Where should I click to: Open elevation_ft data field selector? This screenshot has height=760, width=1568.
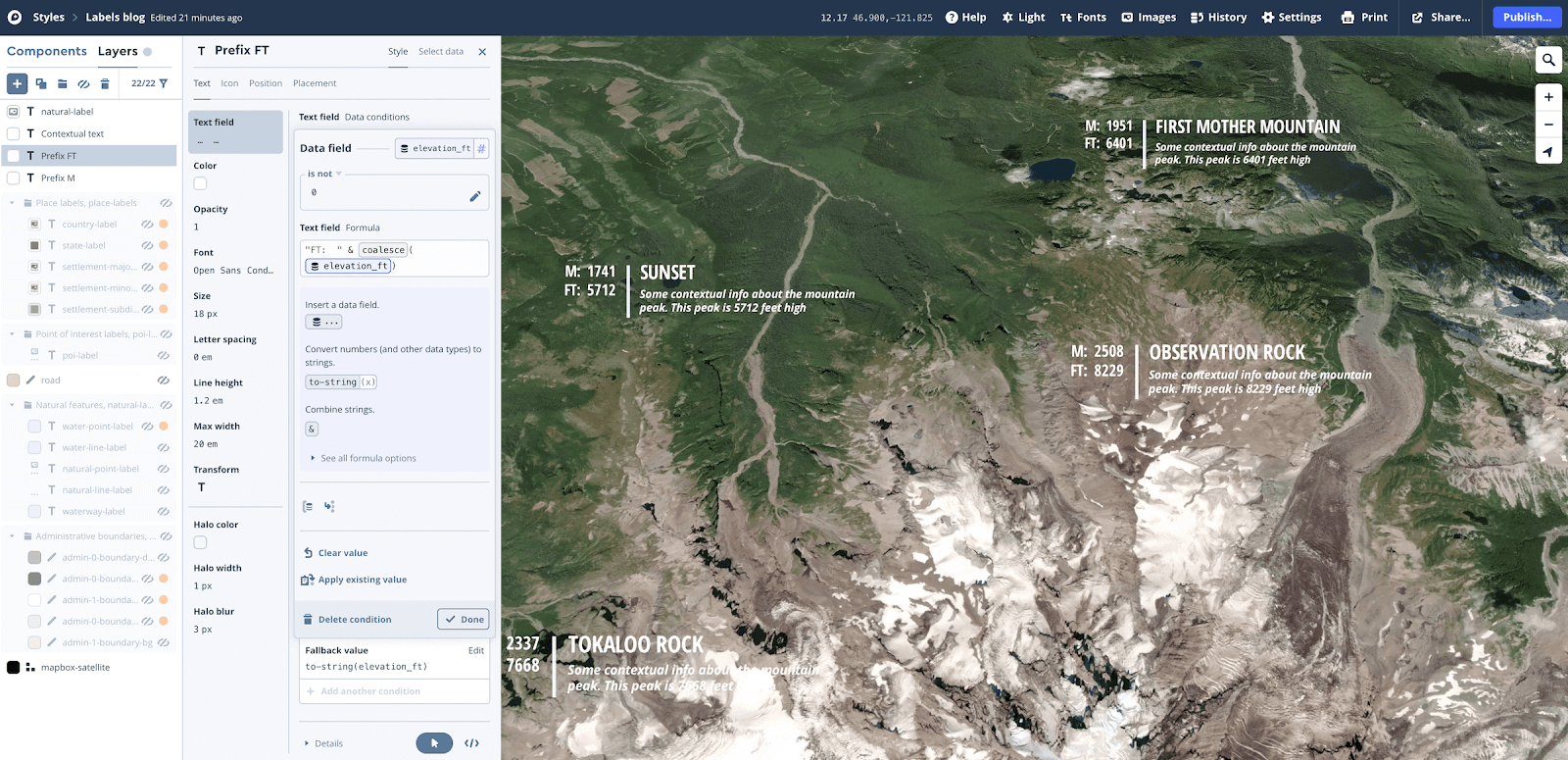click(435, 148)
